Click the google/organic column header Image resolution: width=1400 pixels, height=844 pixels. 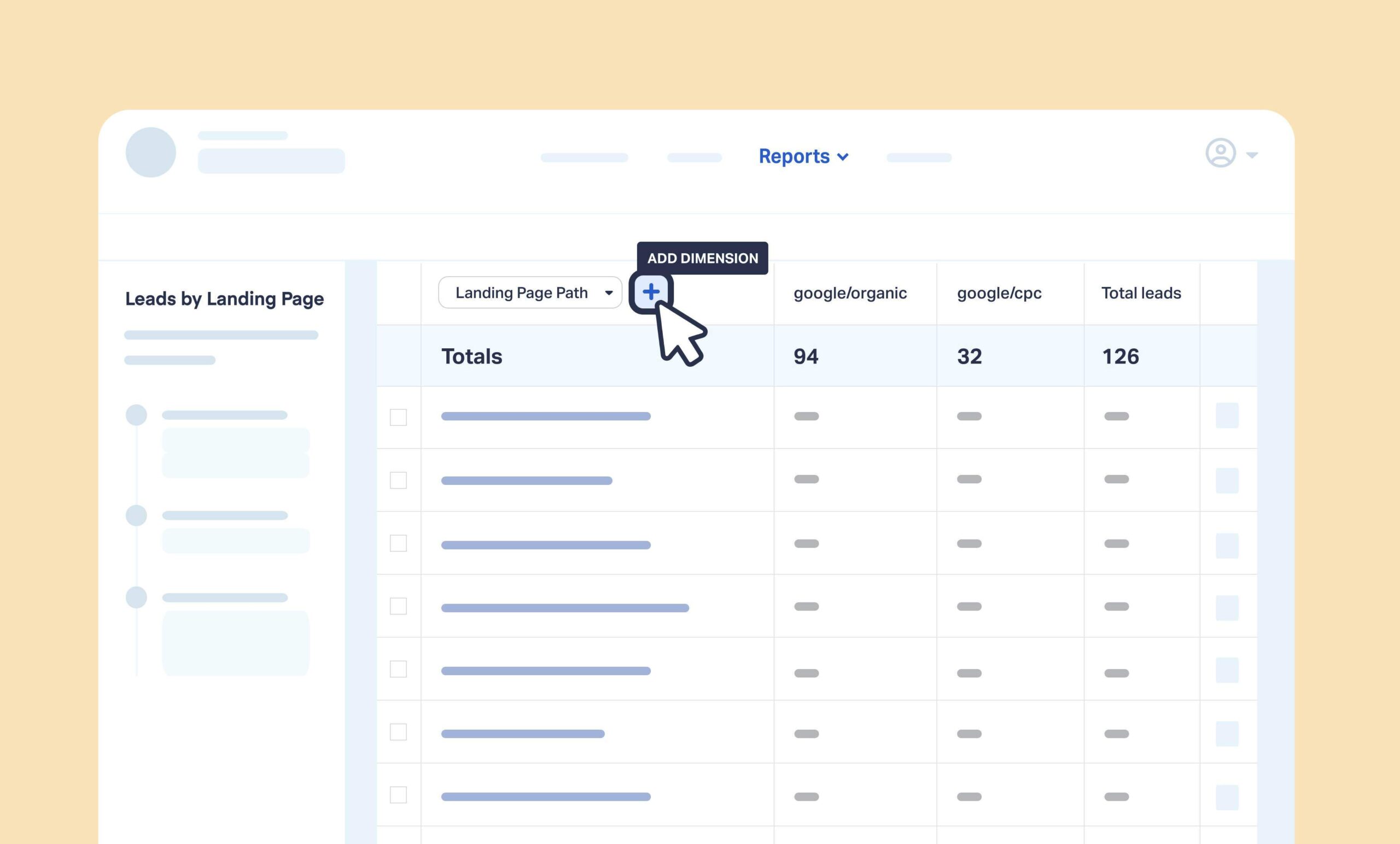[x=850, y=293]
